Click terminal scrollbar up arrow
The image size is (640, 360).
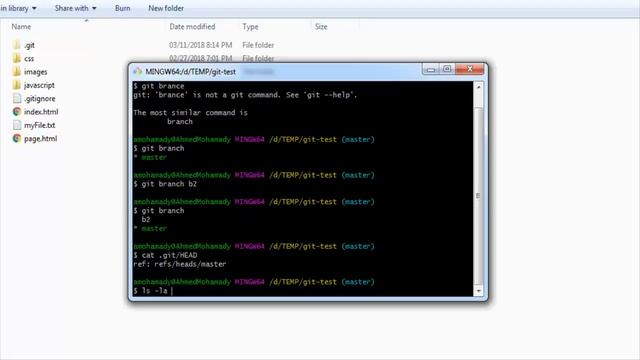478,87
